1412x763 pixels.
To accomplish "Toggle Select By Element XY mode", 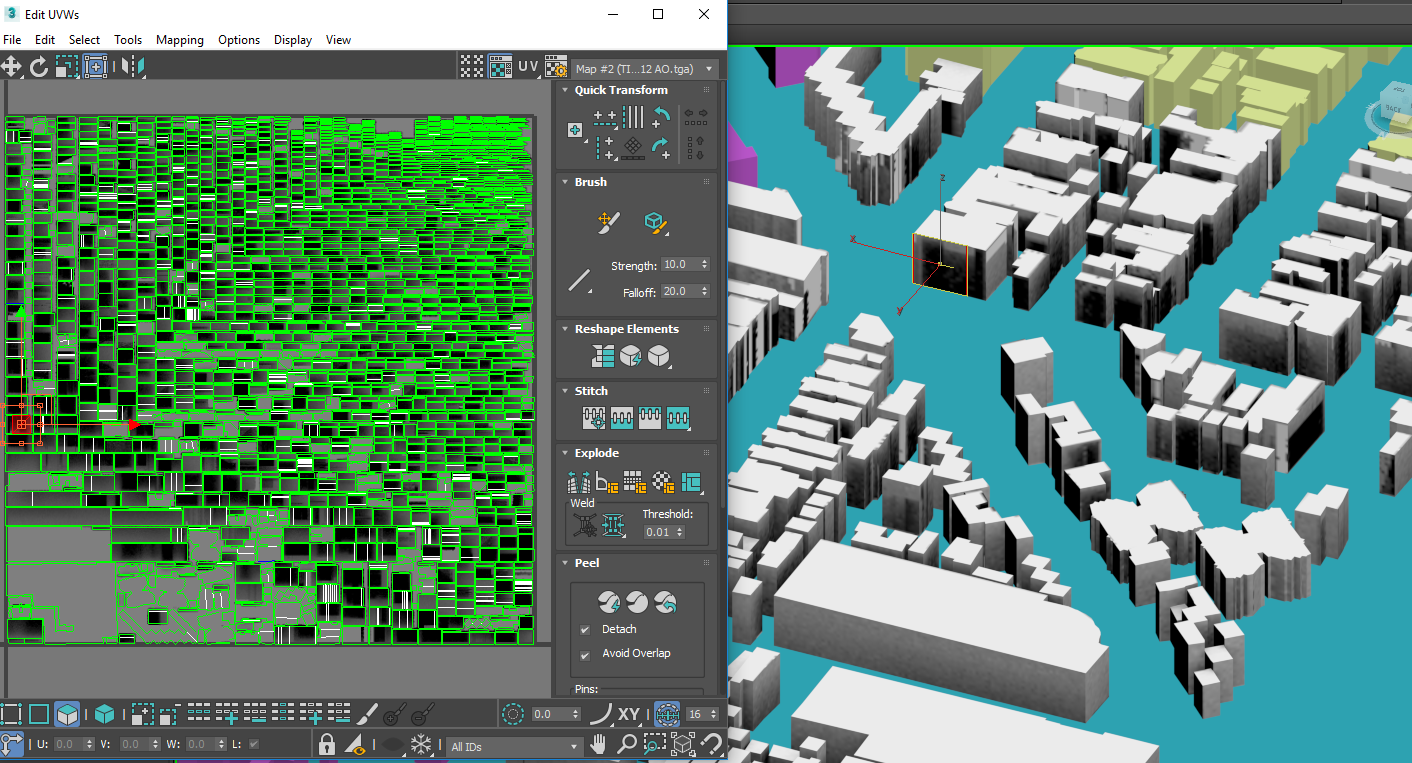I will 629,714.
